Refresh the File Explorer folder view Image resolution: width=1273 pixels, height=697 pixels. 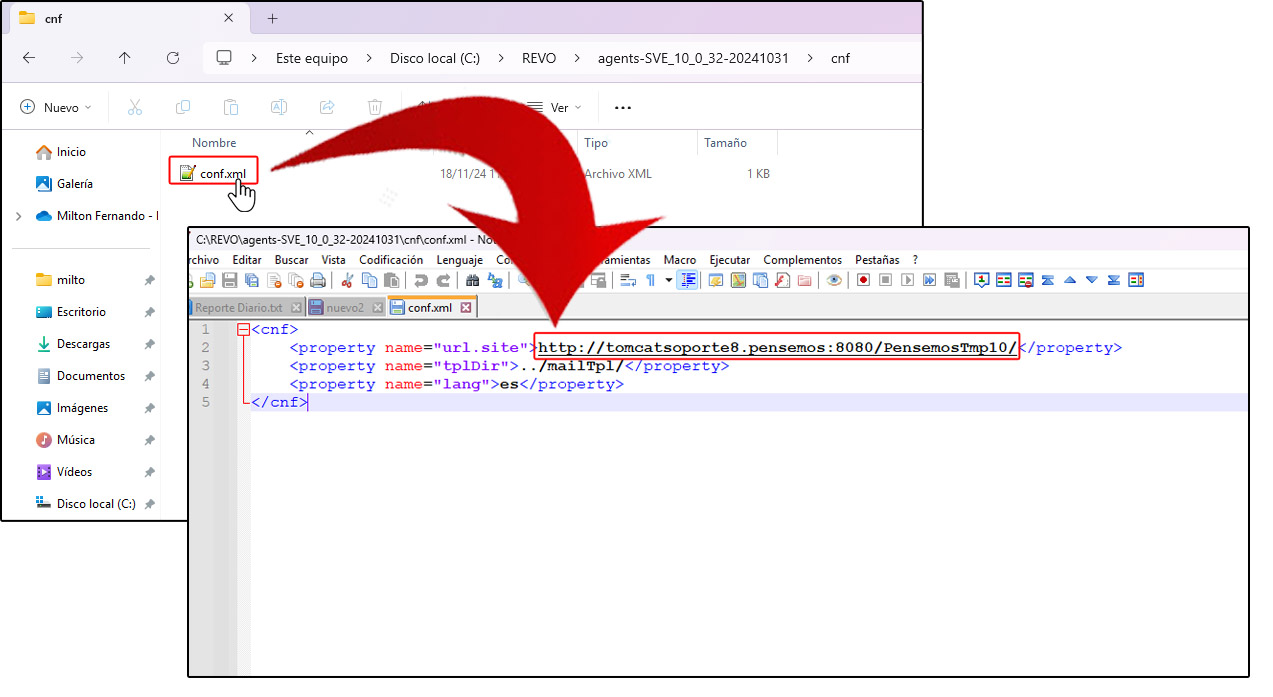(173, 58)
